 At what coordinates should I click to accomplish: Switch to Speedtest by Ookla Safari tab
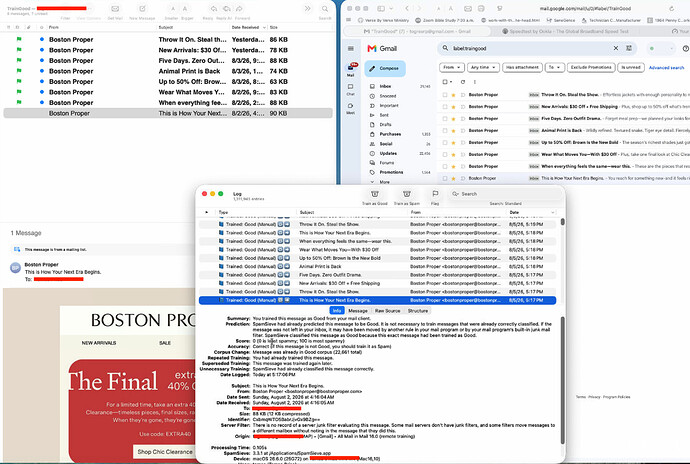point(565,31)
